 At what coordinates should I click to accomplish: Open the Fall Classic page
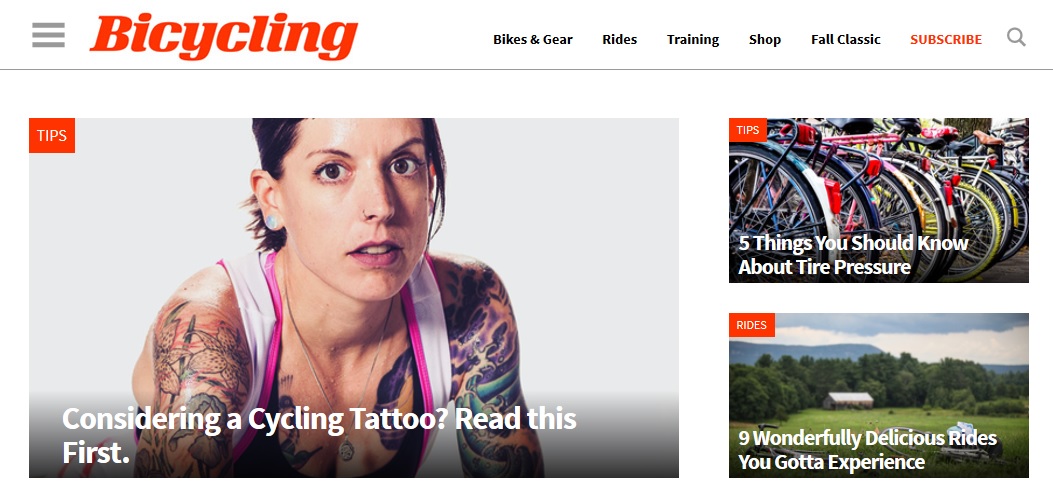pos(845,40)
